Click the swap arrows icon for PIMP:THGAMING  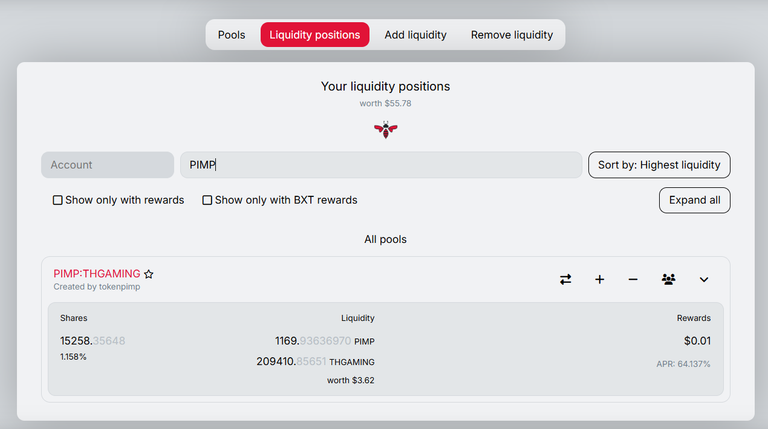pos(565,279)
